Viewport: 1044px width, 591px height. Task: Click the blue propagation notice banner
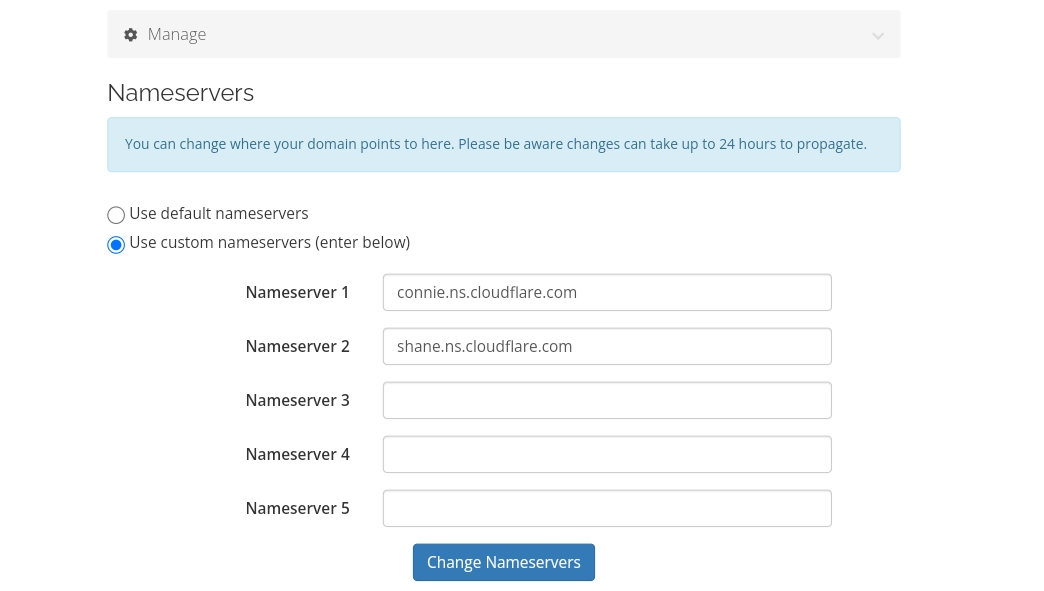[503, 144]
